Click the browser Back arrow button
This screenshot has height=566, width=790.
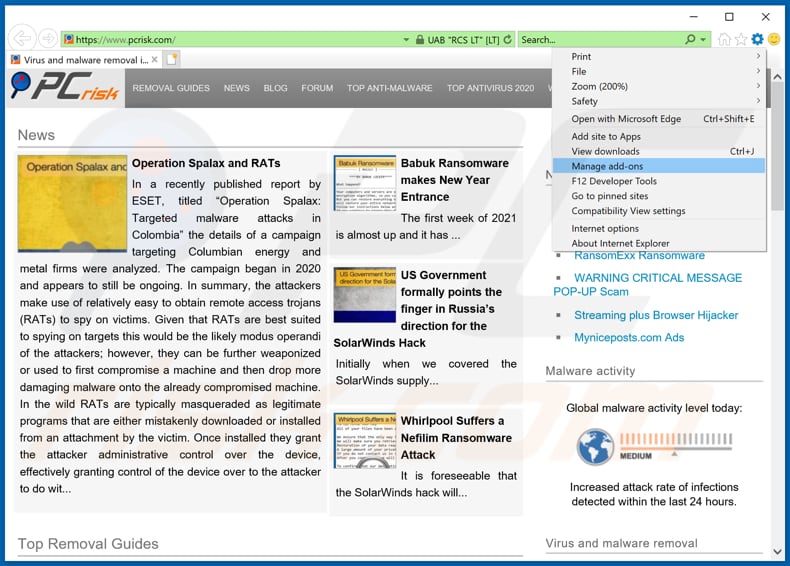pyautogui.click(x=22, y=39)
